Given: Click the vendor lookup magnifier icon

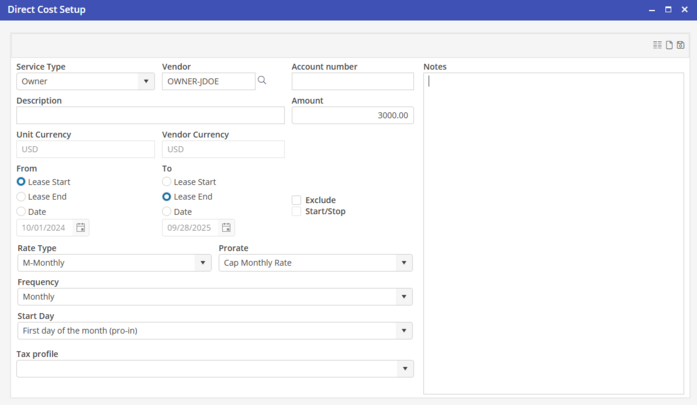Looking at the screenshot, I should [263, 81].
